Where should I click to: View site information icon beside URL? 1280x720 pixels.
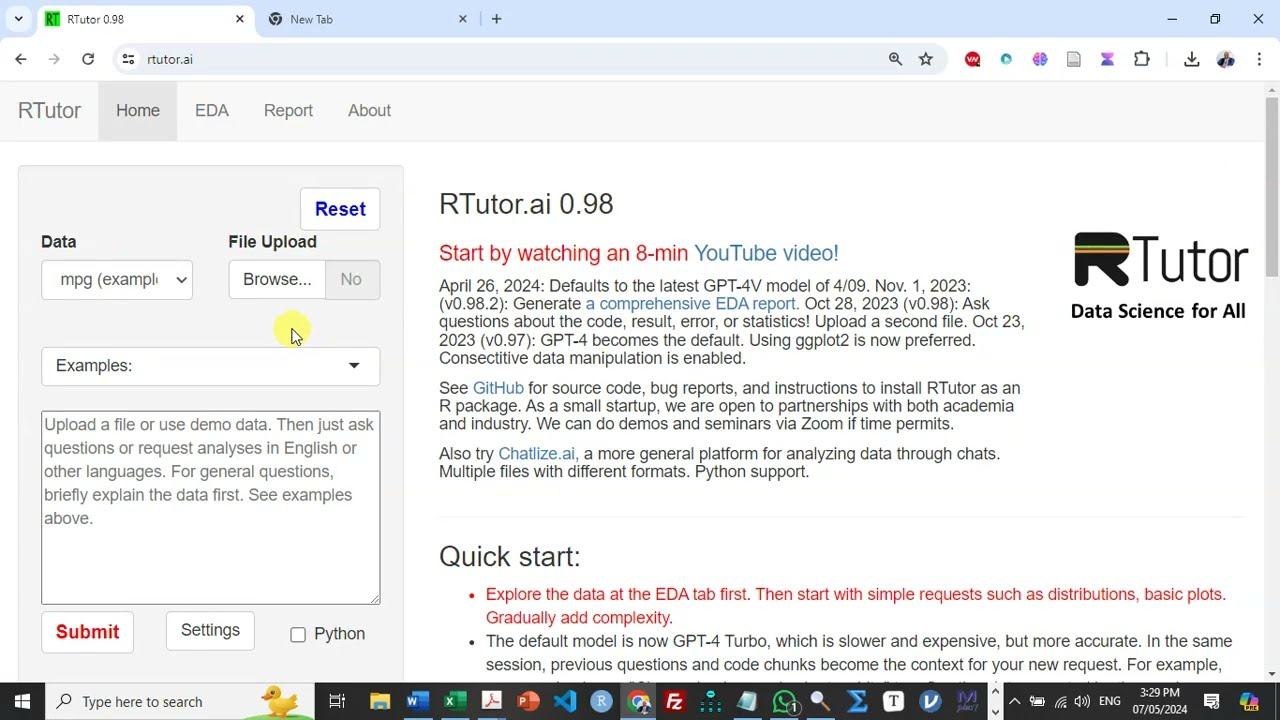click(x=128, y=59)
